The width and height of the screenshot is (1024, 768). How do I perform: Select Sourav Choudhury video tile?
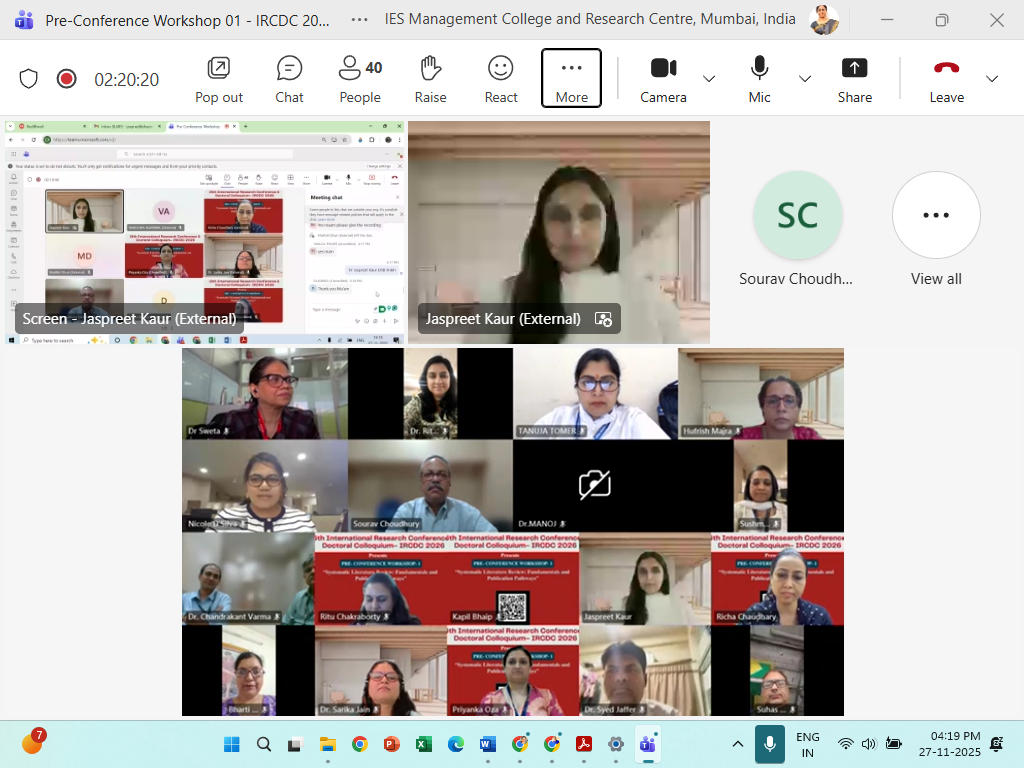tap(430, 486)
